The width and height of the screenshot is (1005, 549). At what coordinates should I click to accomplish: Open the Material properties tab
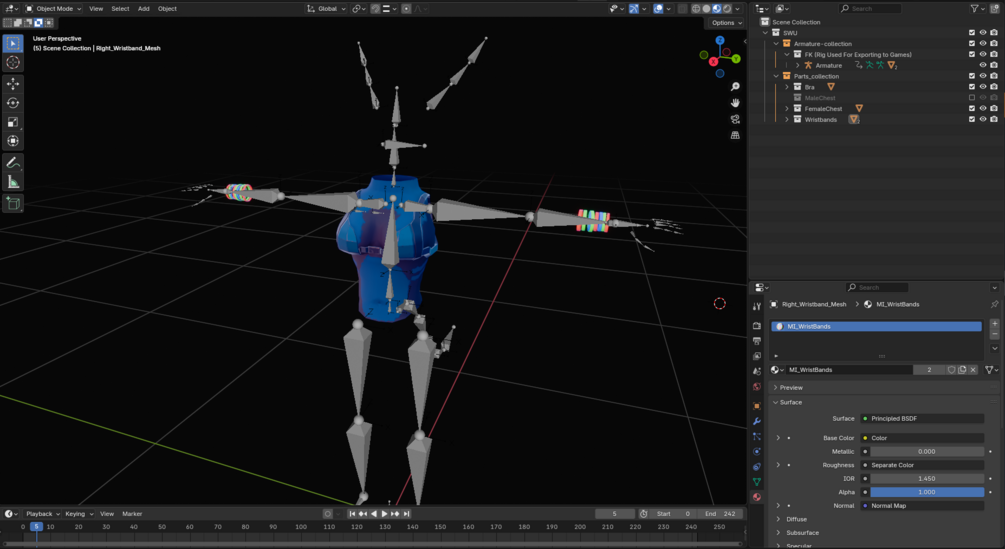[757, 497]
